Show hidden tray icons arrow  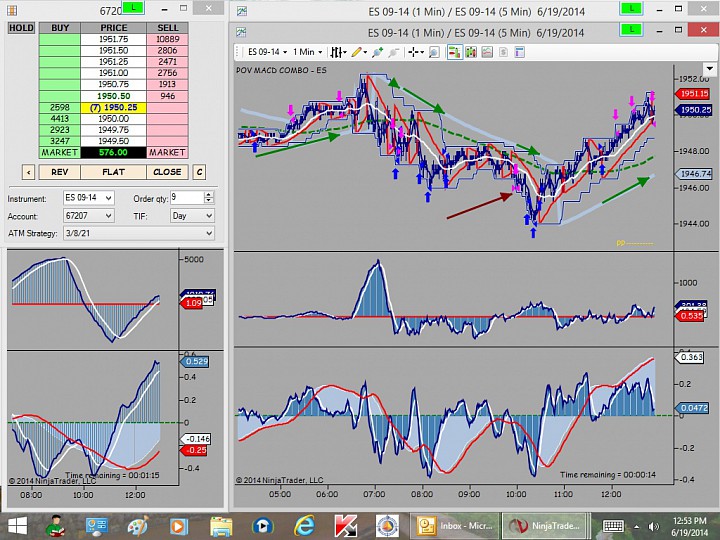coord(636,527)
